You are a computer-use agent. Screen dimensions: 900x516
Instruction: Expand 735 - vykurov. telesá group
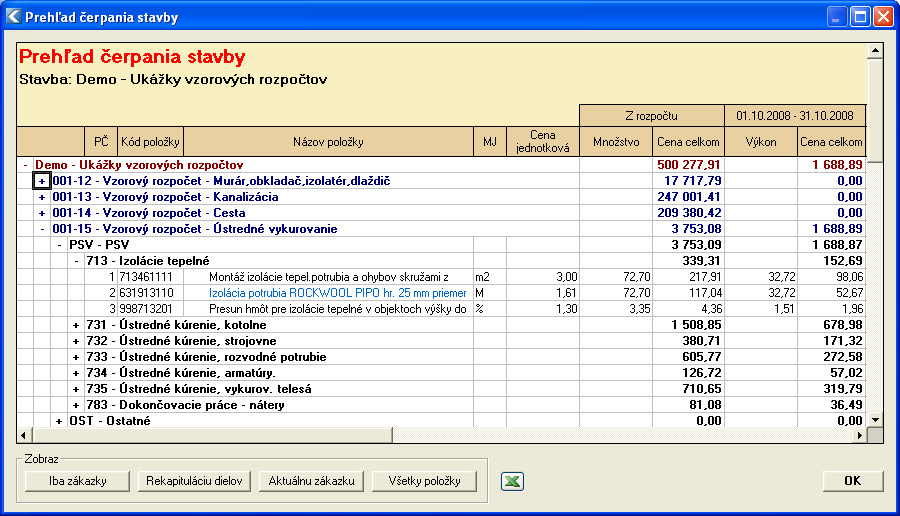[76, 389]
